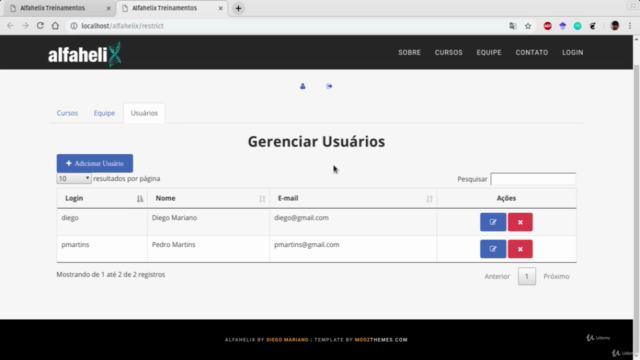Select the pmartins login cell
This screenshot has height=360, width=640.
coord(102,249)
